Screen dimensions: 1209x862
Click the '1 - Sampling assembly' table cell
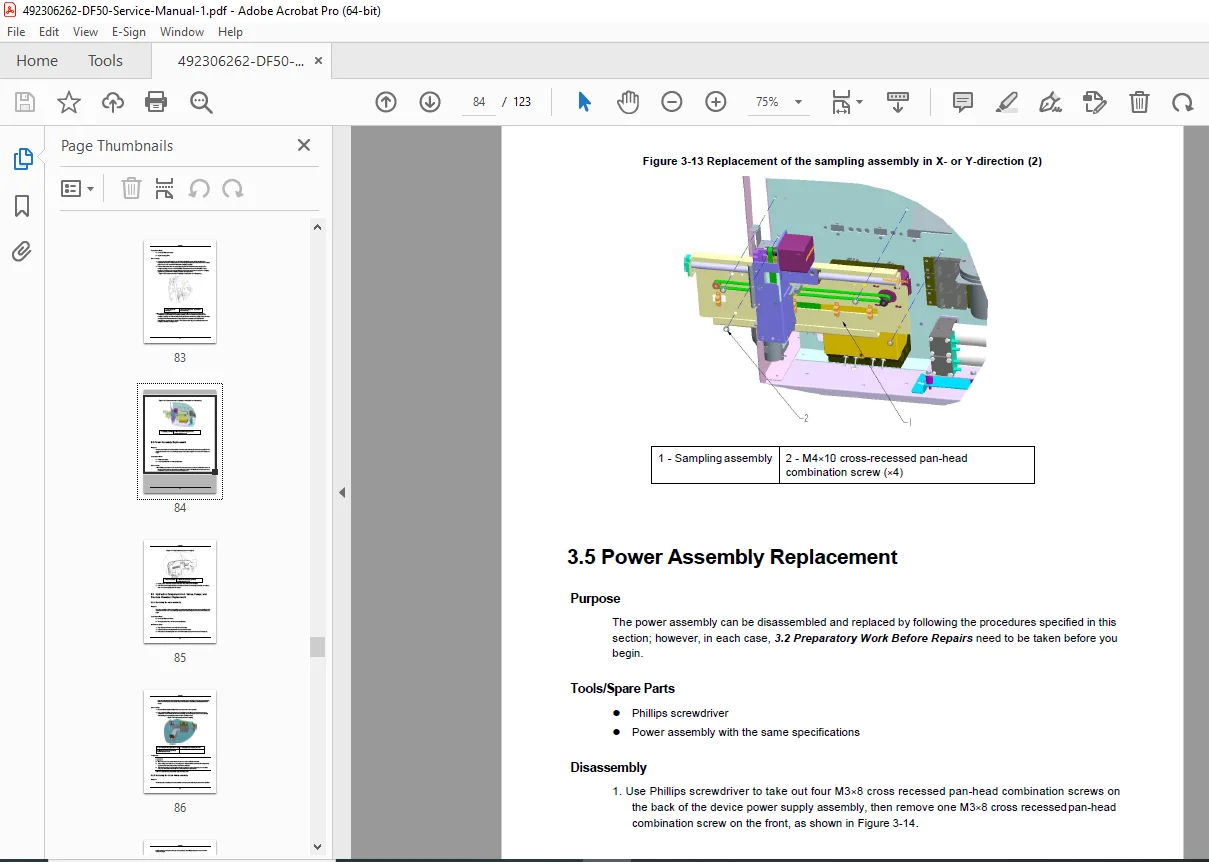tap(715, 465)
